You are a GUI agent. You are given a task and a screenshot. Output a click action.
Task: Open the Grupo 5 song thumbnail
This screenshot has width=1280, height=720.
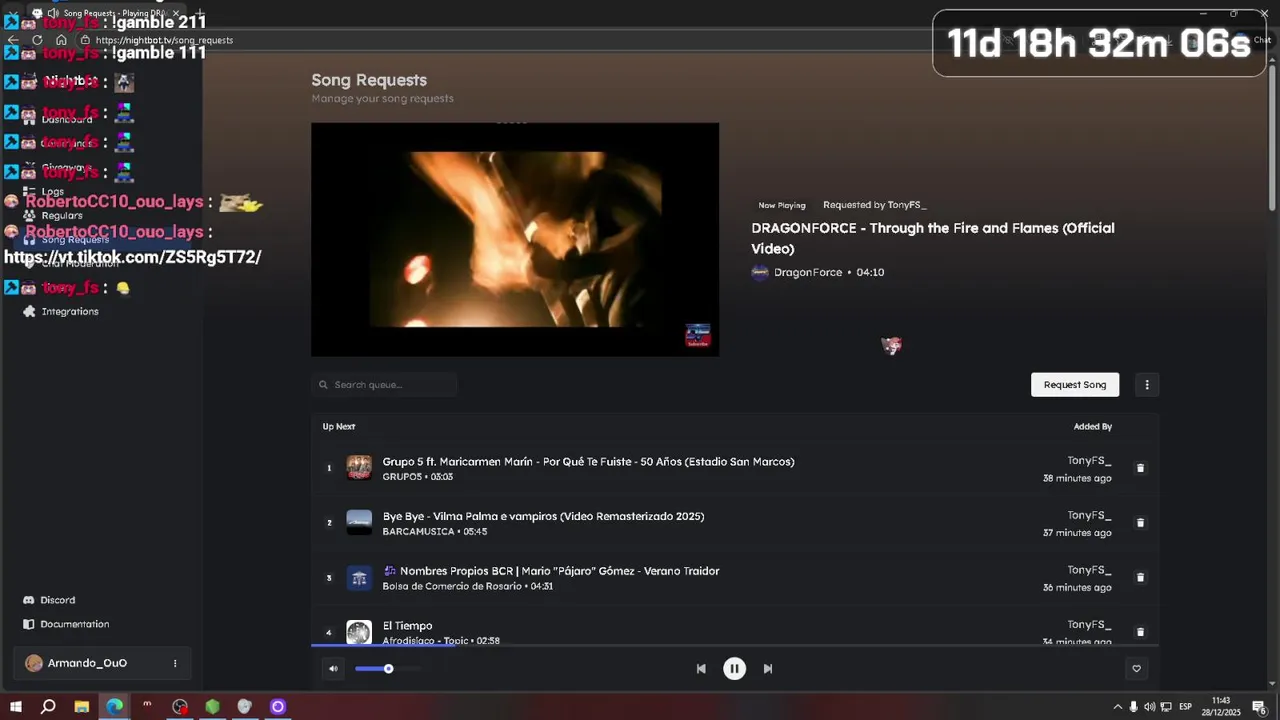pos(359,468)
